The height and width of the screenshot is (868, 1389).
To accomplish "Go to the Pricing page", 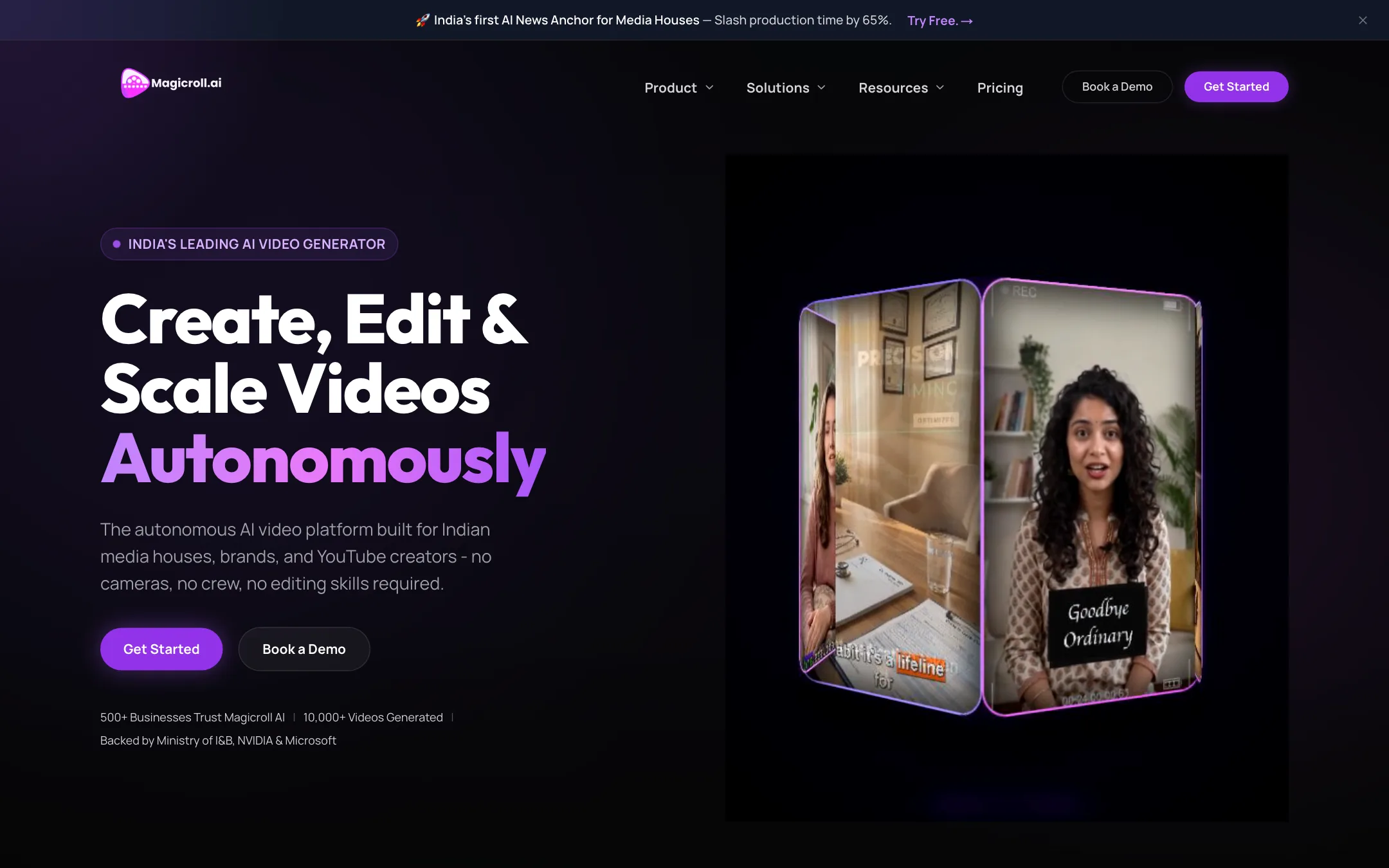I will (x=1000, y=87).
